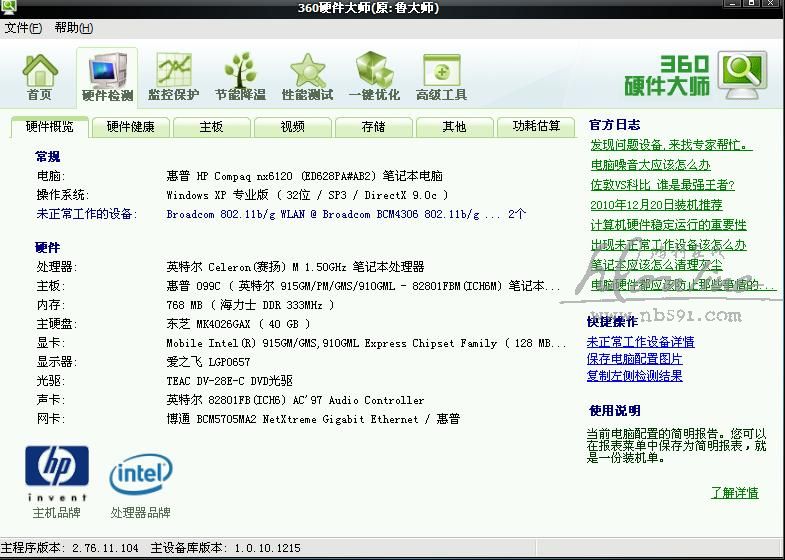Open link 佐敦VS科比 谁是最强王者
Viewport: 785px width, 560px height.
click(662, 185)
